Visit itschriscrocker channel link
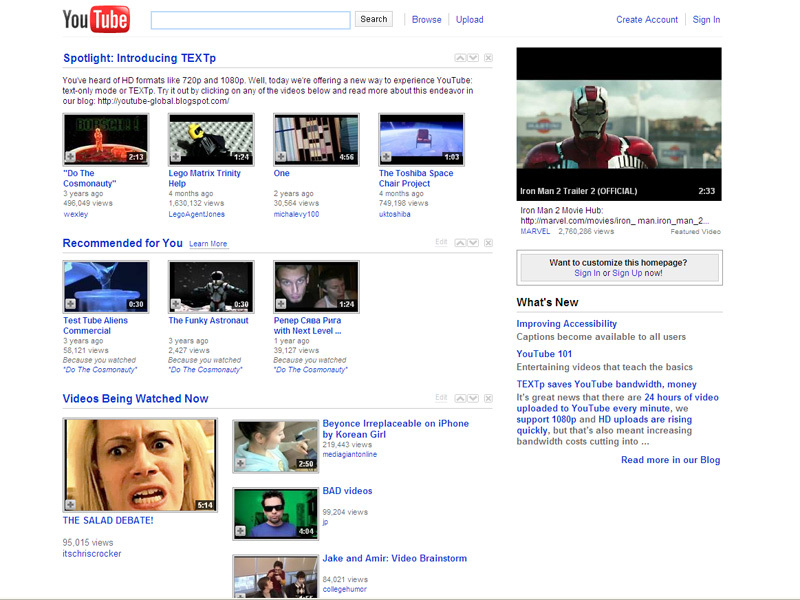800x600 pixels. [x=92, y=554]
